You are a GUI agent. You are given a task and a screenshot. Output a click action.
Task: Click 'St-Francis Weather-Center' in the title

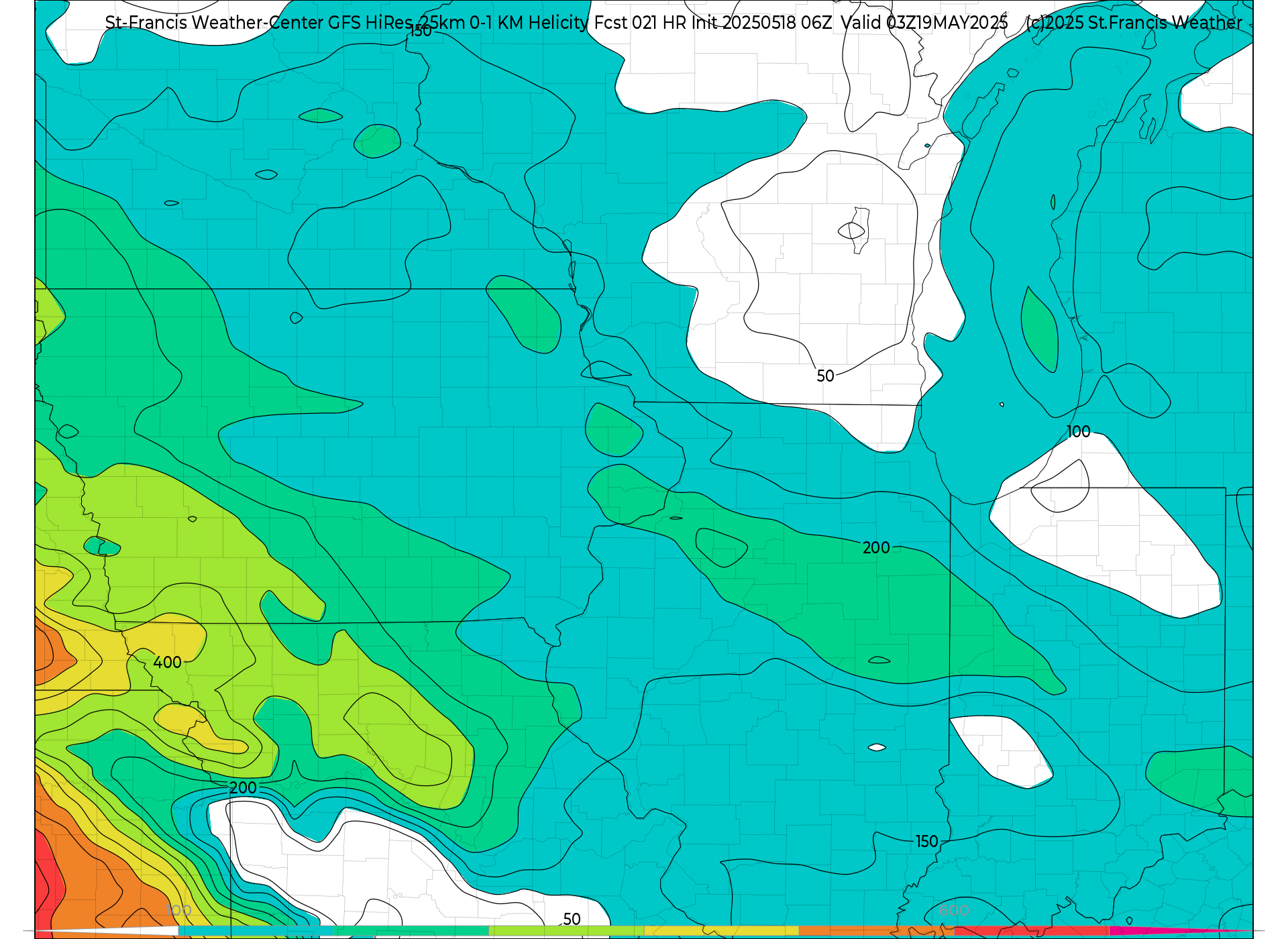[x=215, y=23]
